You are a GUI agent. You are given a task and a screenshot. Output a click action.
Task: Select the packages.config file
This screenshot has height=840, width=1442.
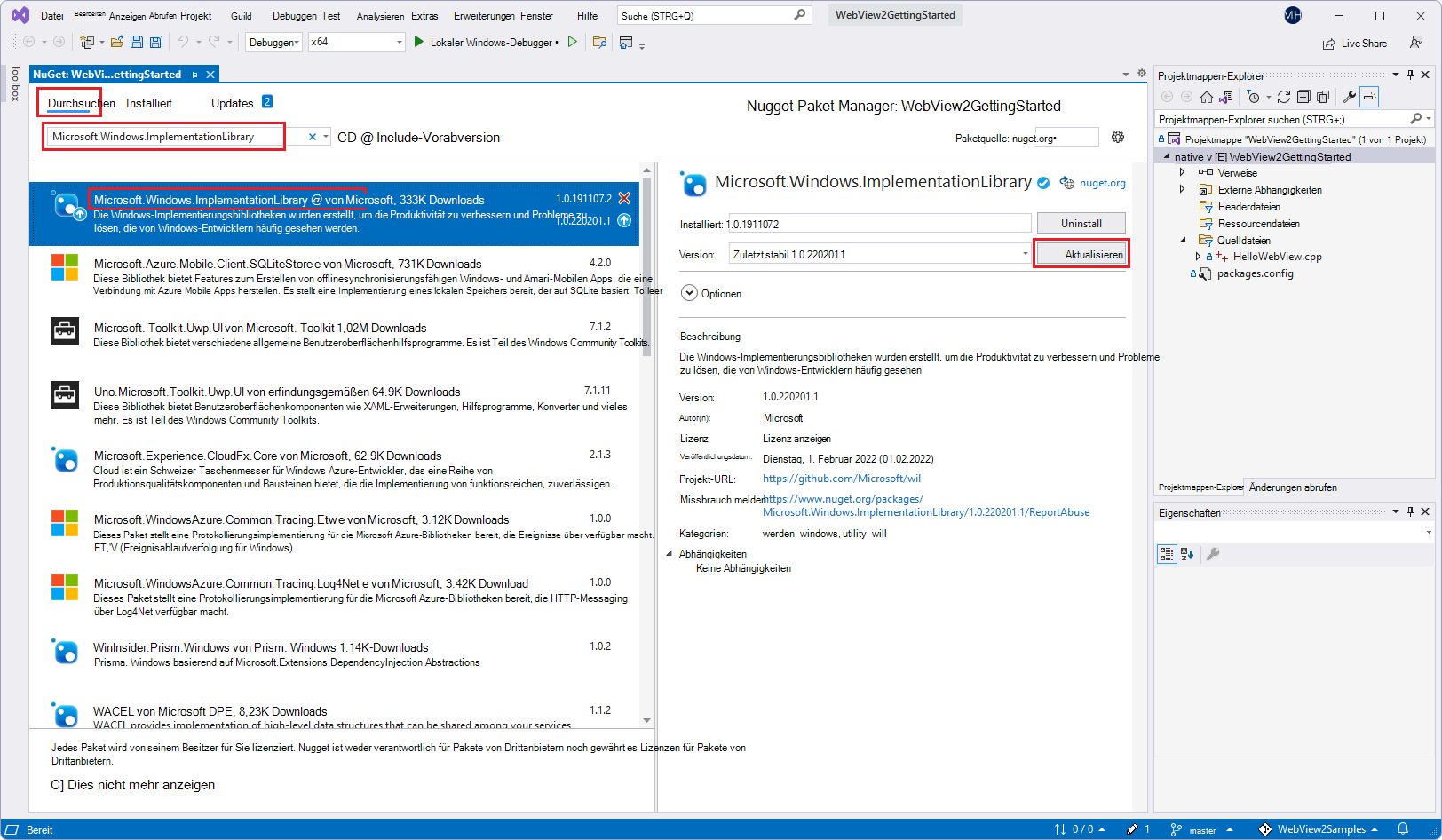point(1255,273)
